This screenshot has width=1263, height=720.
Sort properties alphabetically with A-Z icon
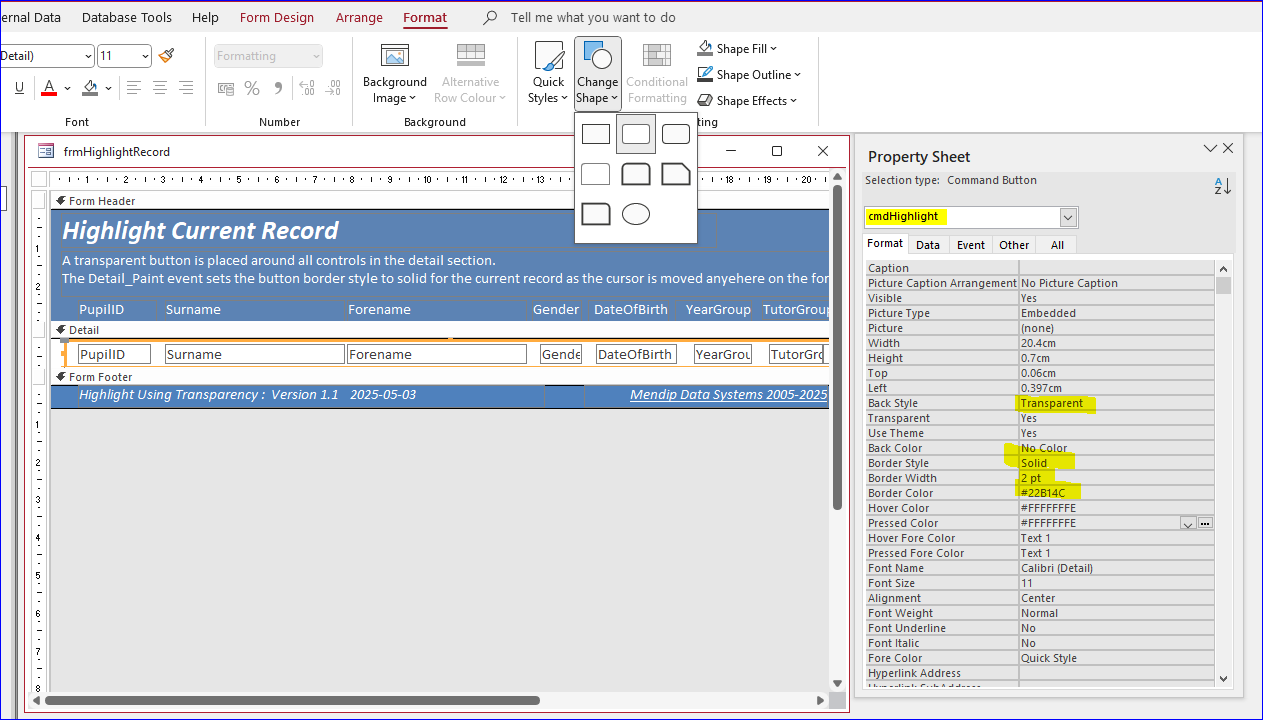1222,186
